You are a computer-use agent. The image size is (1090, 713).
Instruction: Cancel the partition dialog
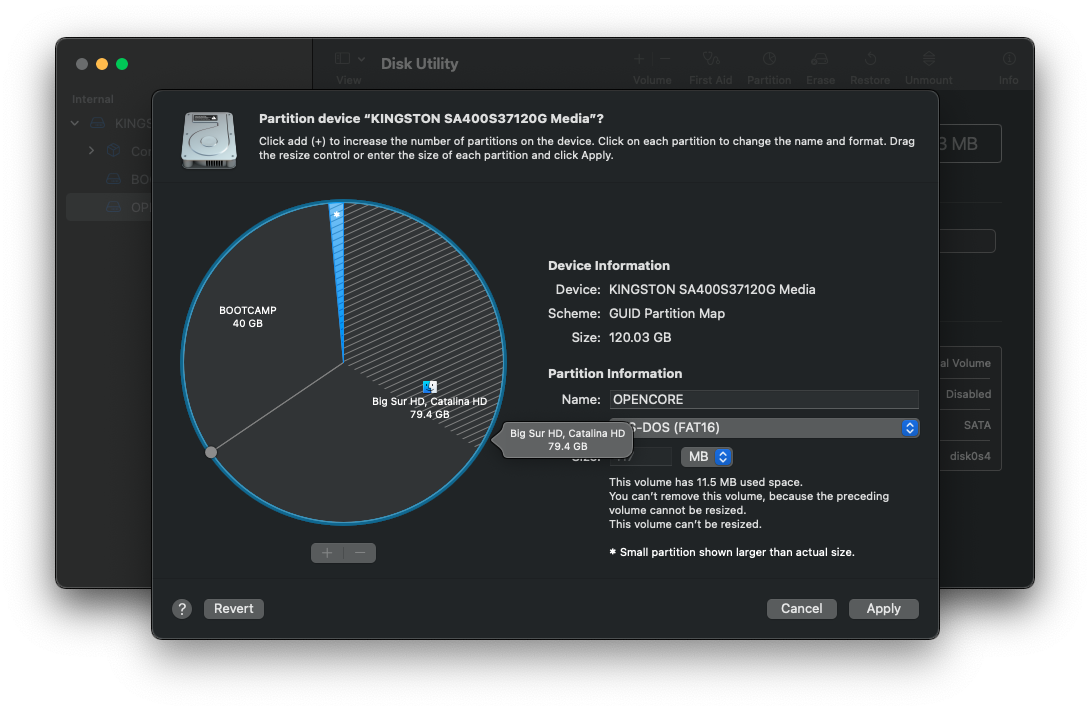[801, 609]
